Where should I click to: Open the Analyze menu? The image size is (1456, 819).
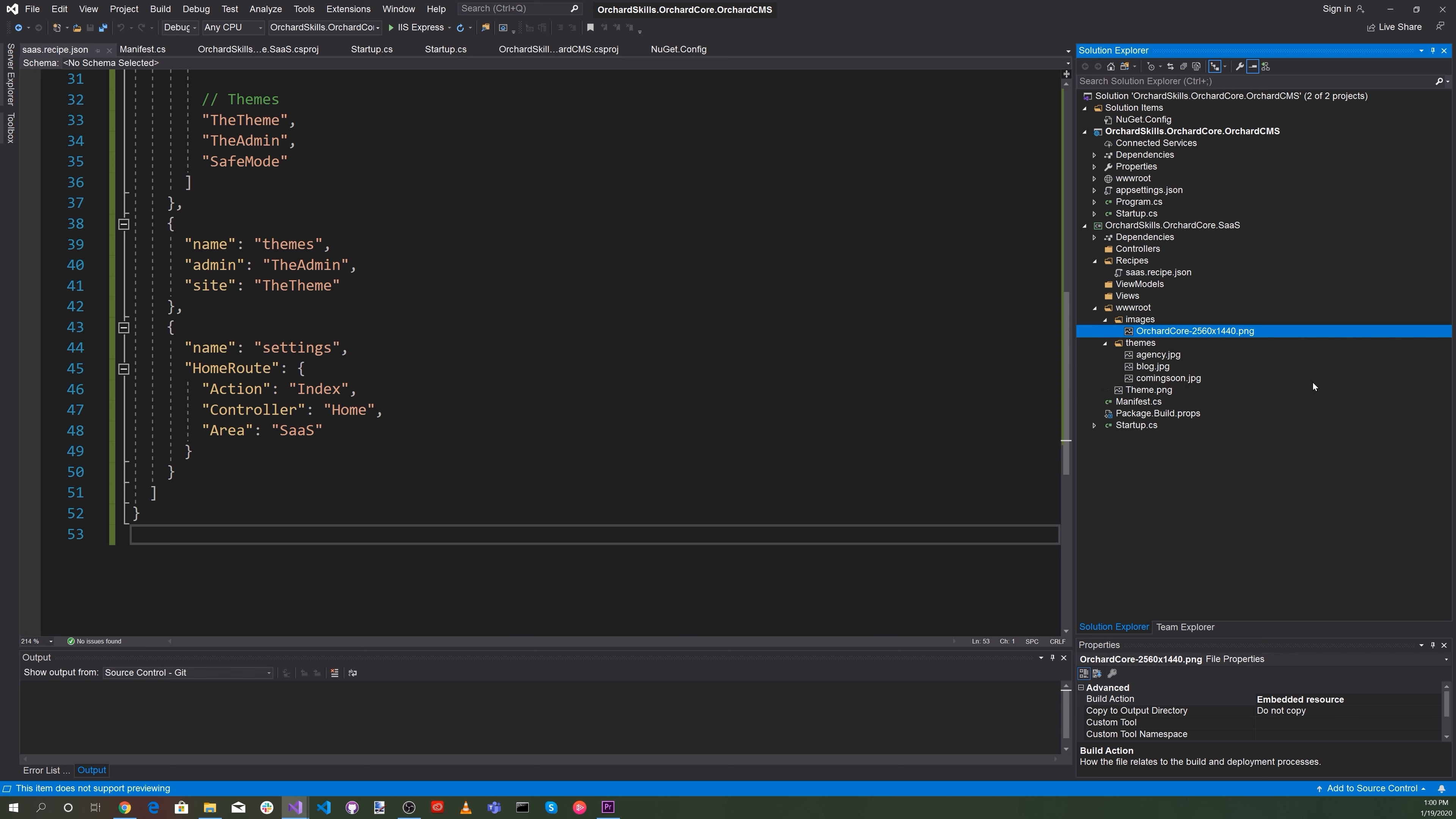(x=266, y=9)
